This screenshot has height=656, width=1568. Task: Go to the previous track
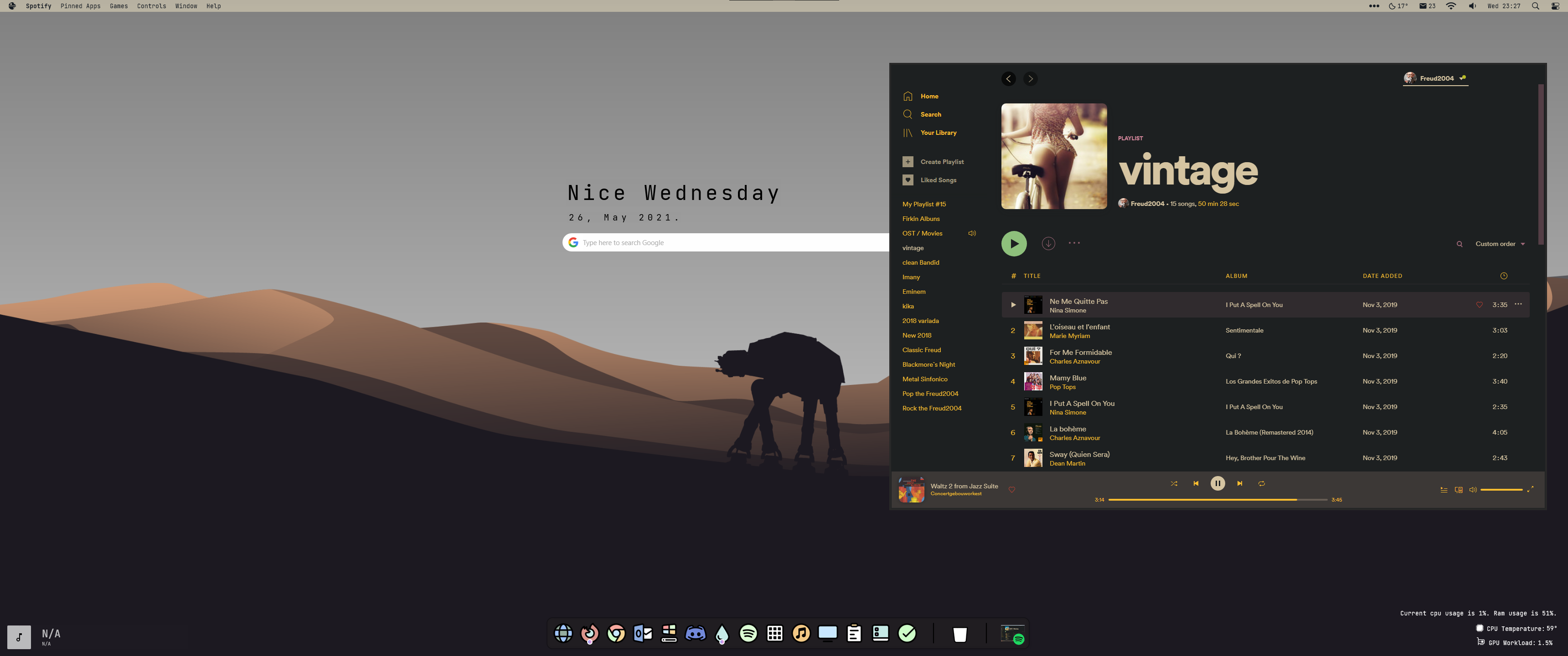pyautogui.click(x=1196, y=484)
